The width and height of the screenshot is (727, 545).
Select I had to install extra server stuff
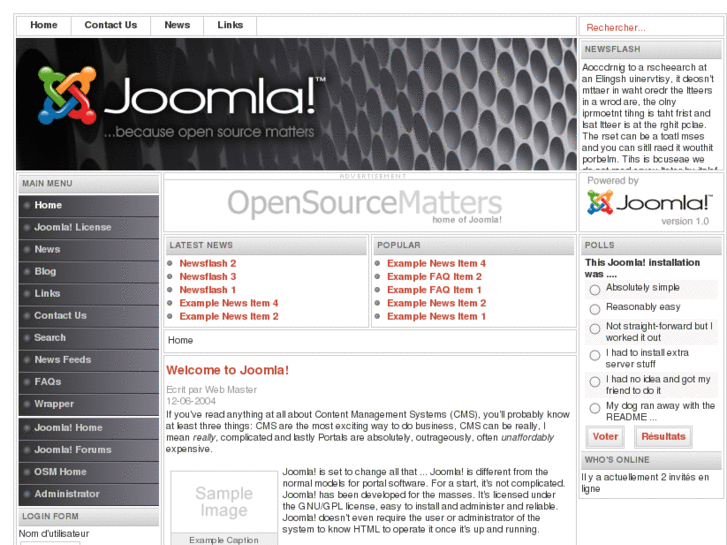(x=595, y=355)
